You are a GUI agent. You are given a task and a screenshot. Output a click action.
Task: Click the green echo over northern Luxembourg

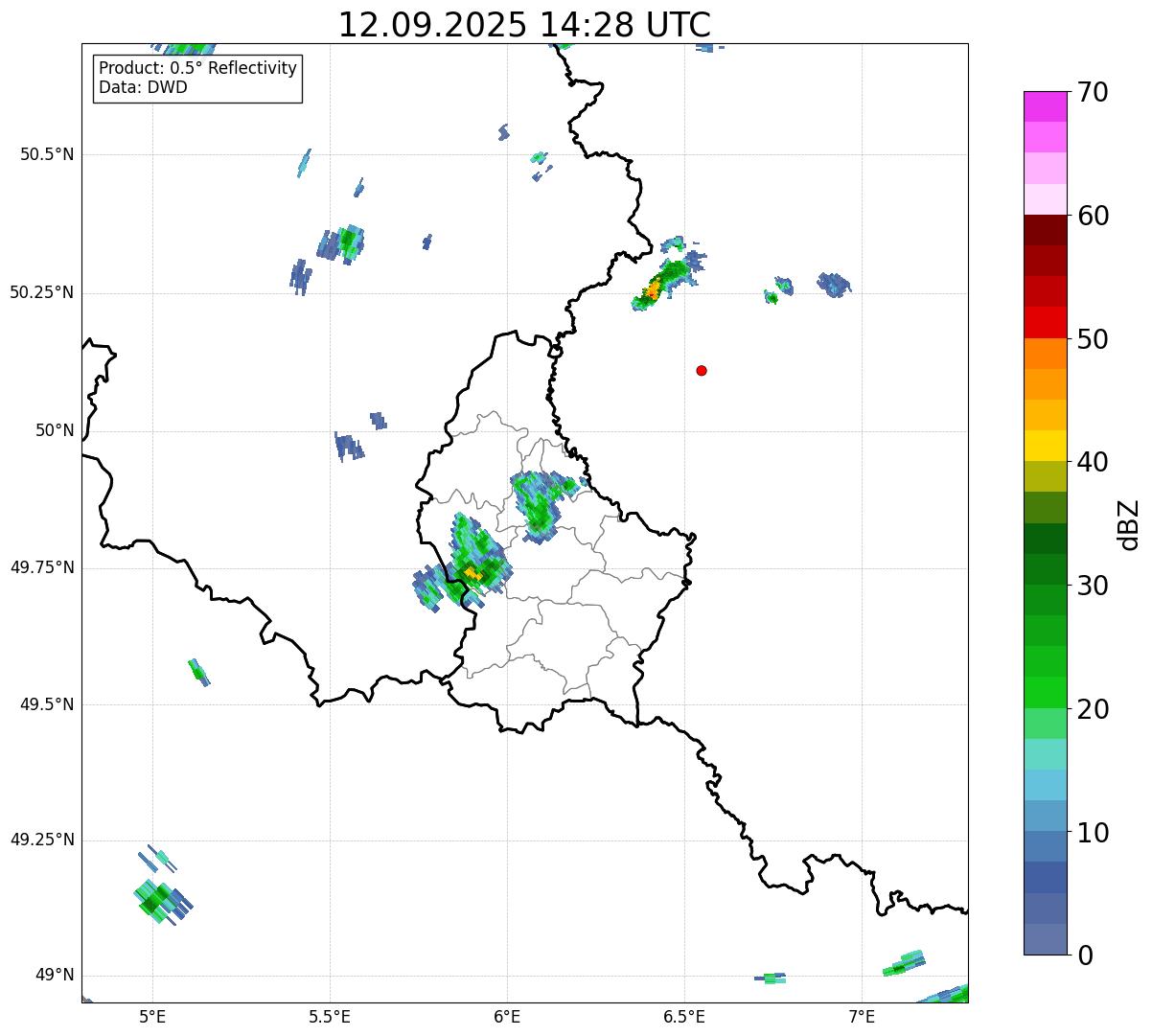pyautogui.click(x=540, y=508)
